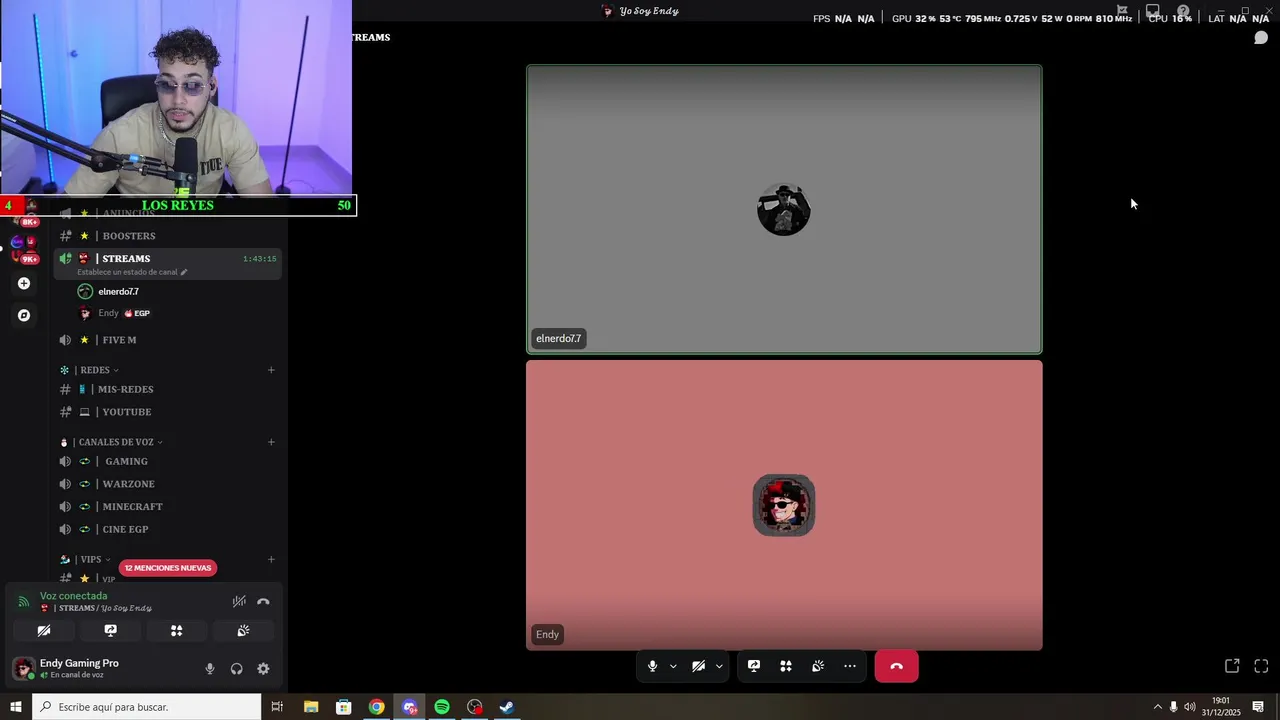Screen dimensions: 1280x720
Task: Click Voz conectada connection status
Action: pyautogui.click(x=73, y=596)
